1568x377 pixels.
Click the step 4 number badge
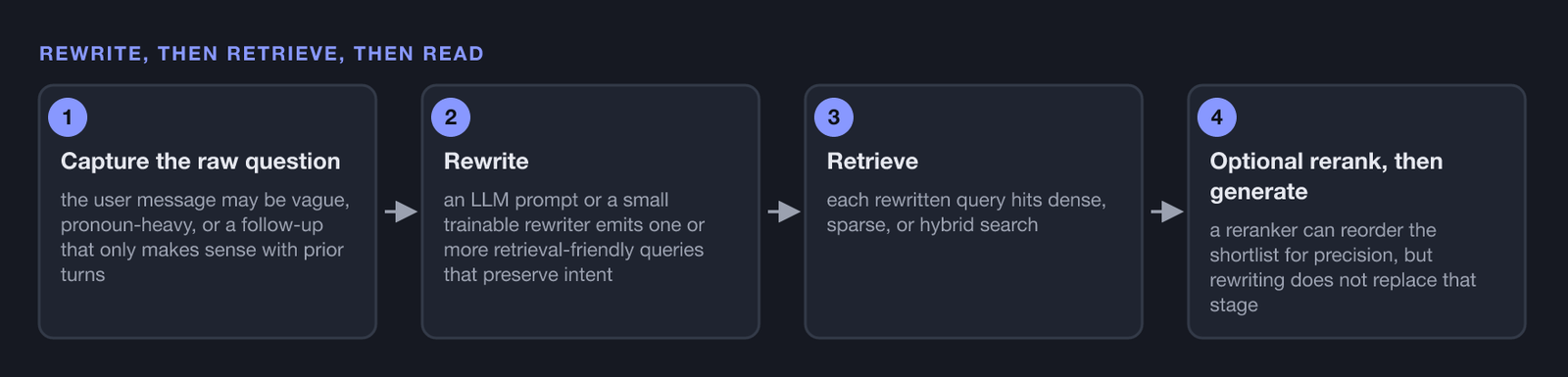pyautogui.click(x=1217, y=118)
